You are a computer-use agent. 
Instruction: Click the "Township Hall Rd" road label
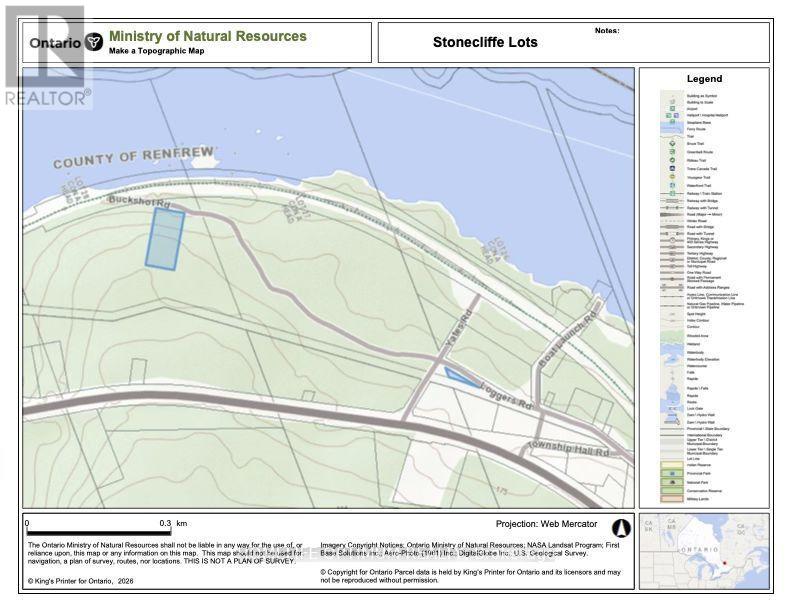568,448
